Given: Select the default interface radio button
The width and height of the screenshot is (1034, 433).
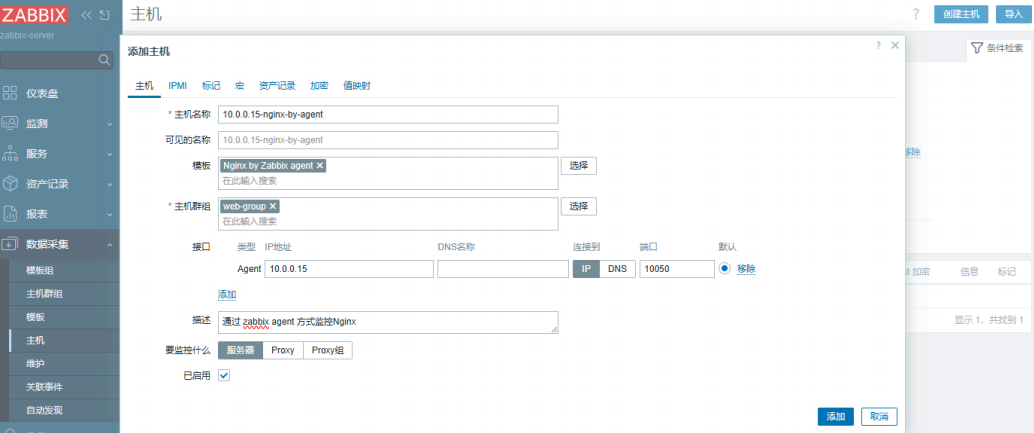Looking at the screenshot, I should click(x=725, y=269).
